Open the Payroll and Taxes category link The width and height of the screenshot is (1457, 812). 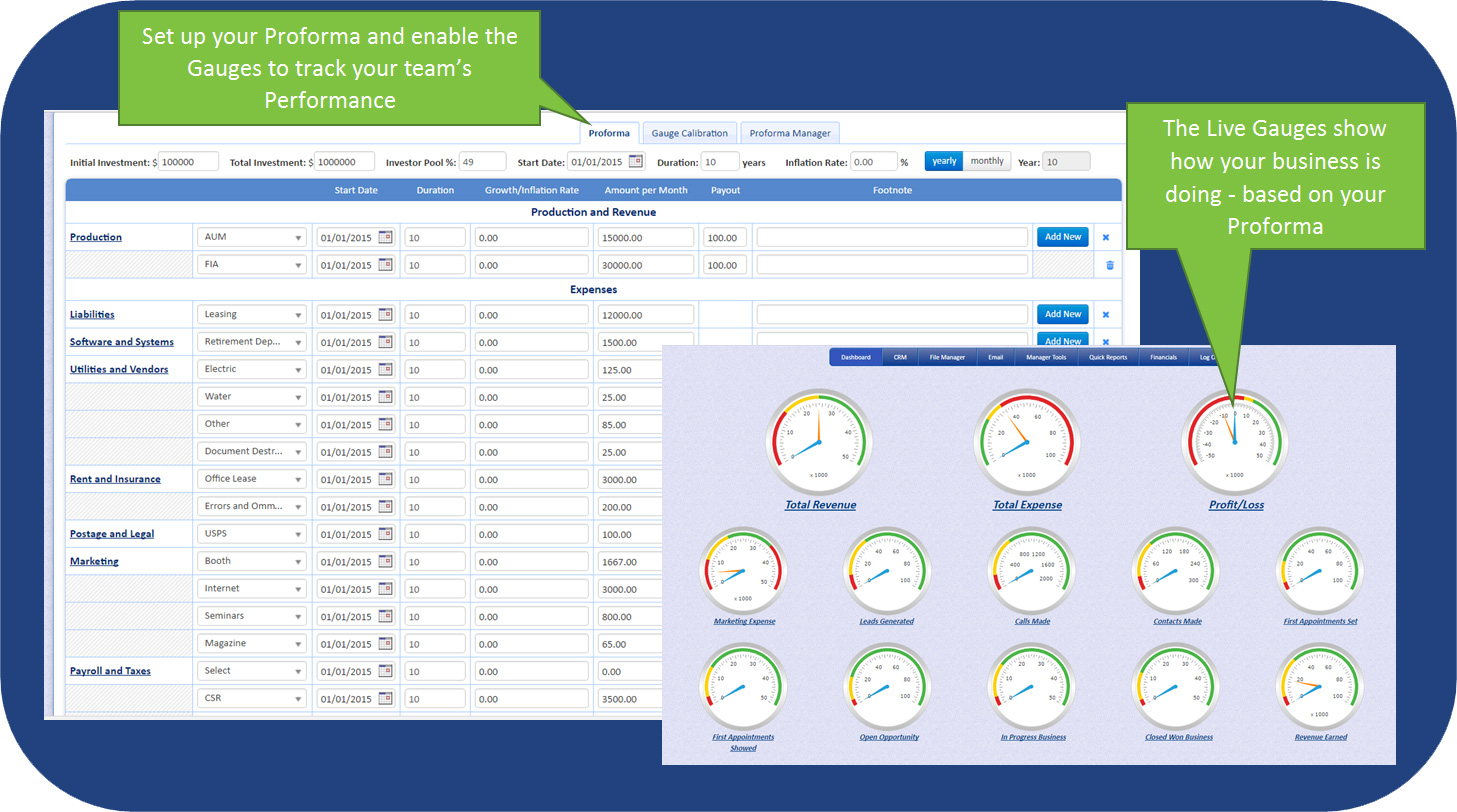[110, 671]
